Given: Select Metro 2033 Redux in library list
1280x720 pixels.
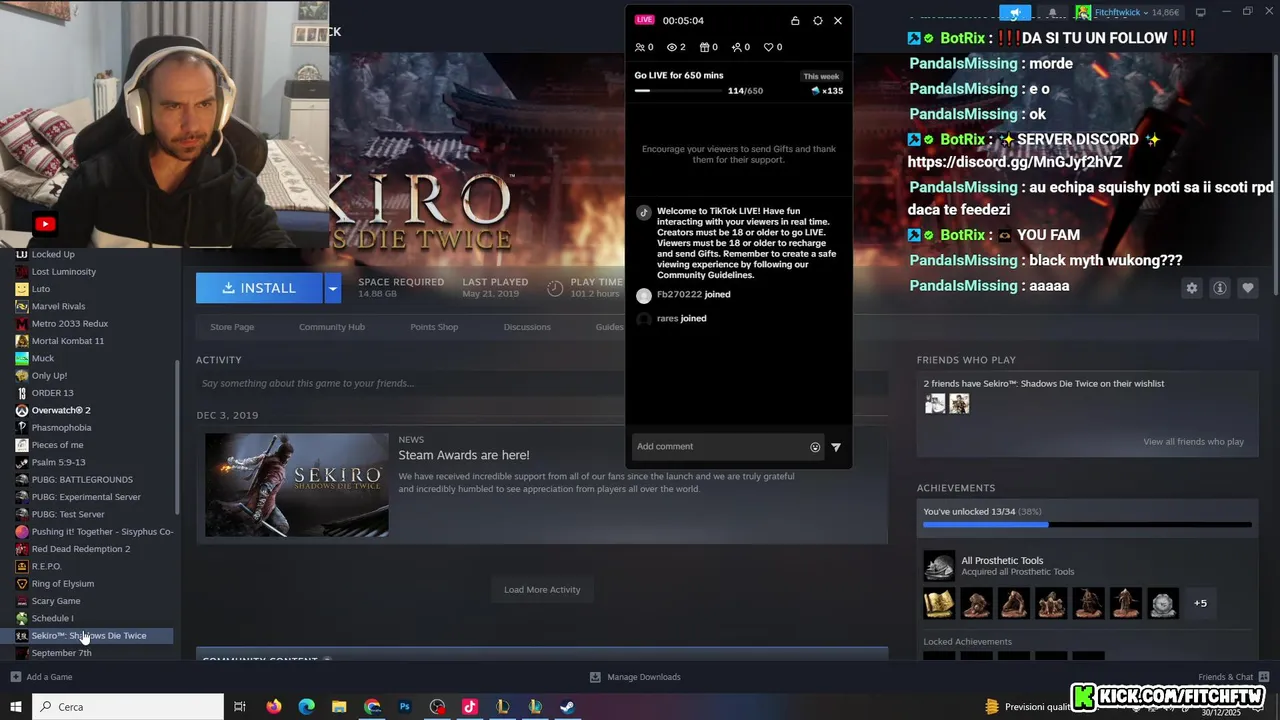Looking at the screenshot, I should pyautogui.click(x=69, y=324).
